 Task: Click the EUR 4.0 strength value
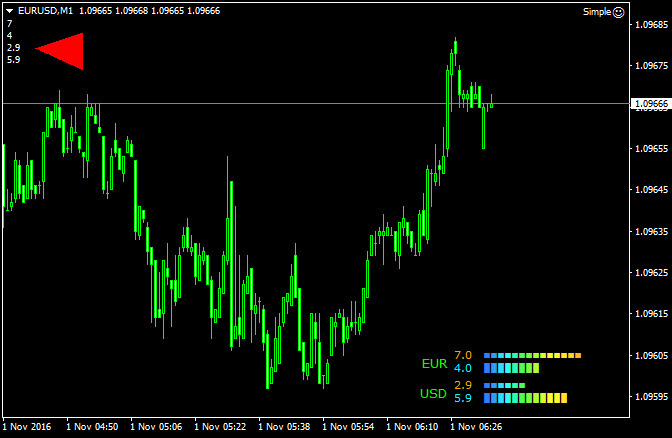pyautogui.click(x=463, y=368)
